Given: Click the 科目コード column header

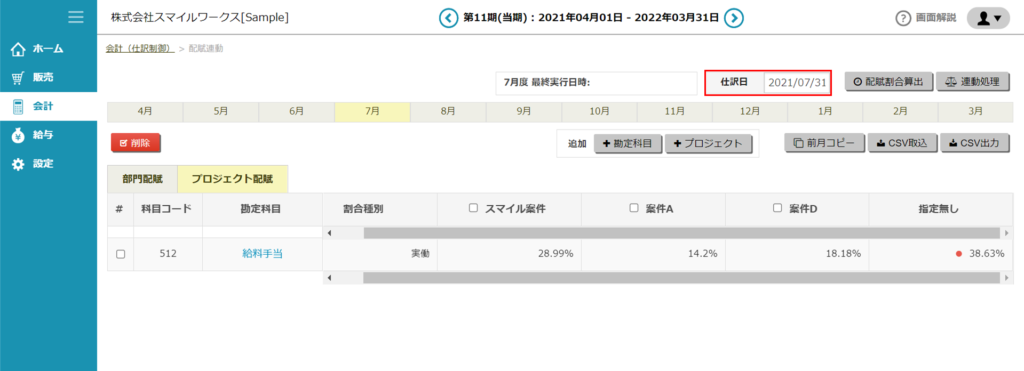Looking at the screenshot, I should point(167,209).
